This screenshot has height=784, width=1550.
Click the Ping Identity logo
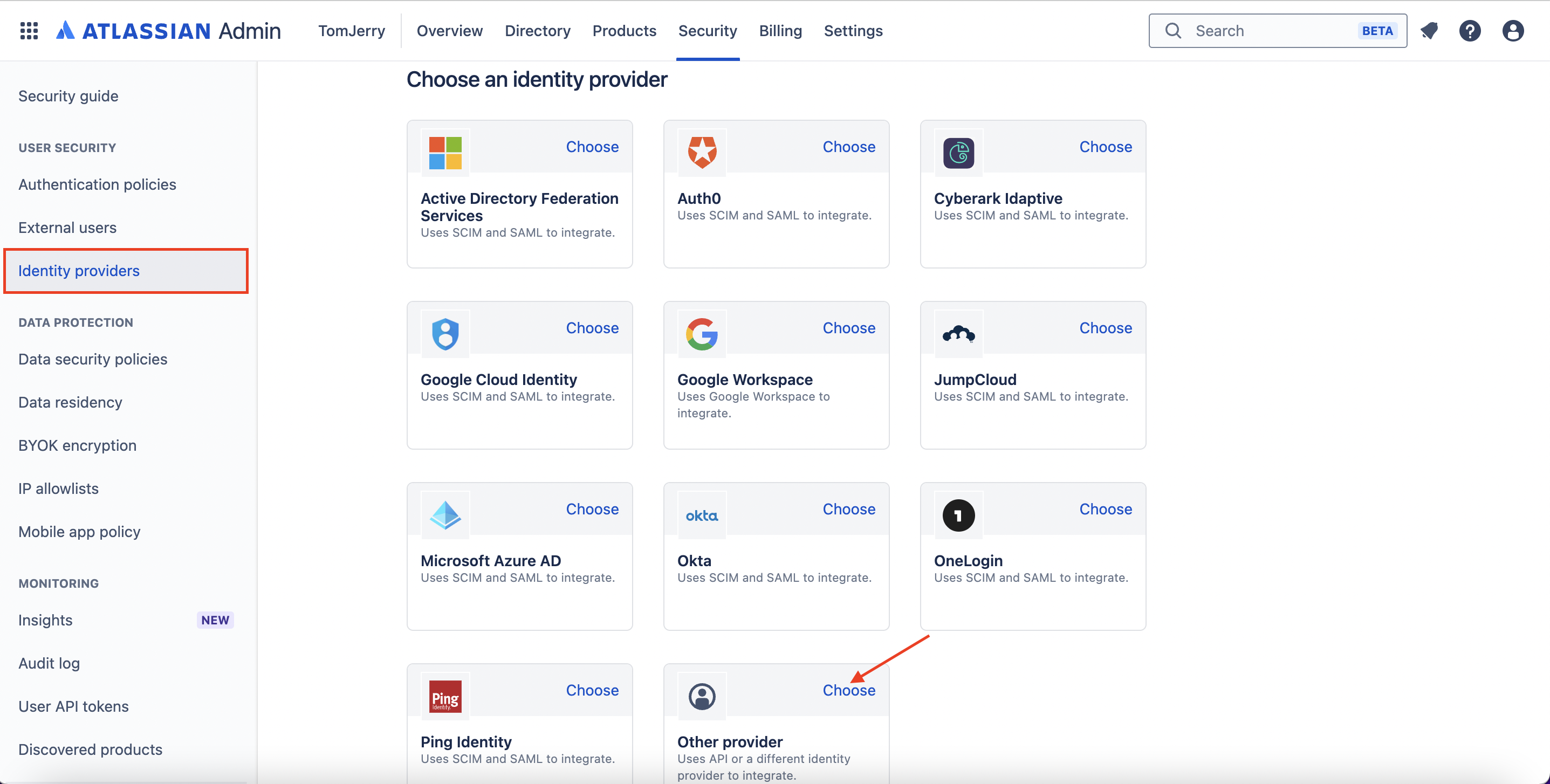pos(445,697)
